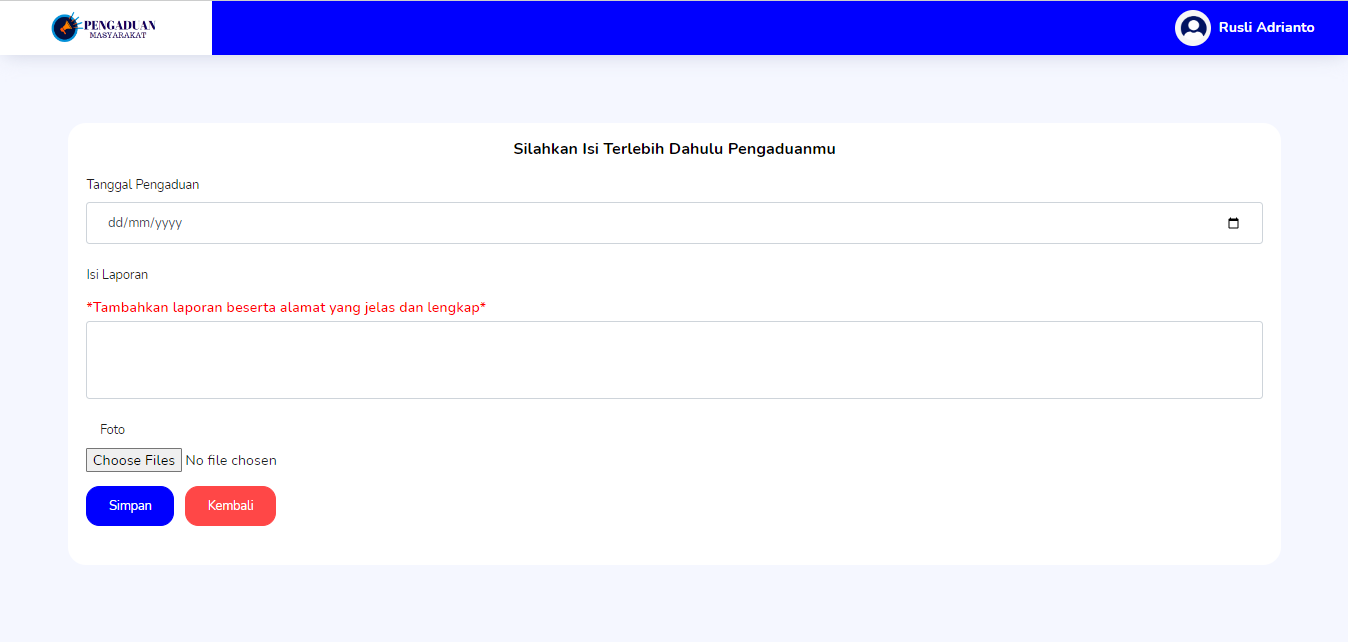Click the 'Foto' label
The image size is (1348, 642).
[112, 429]
